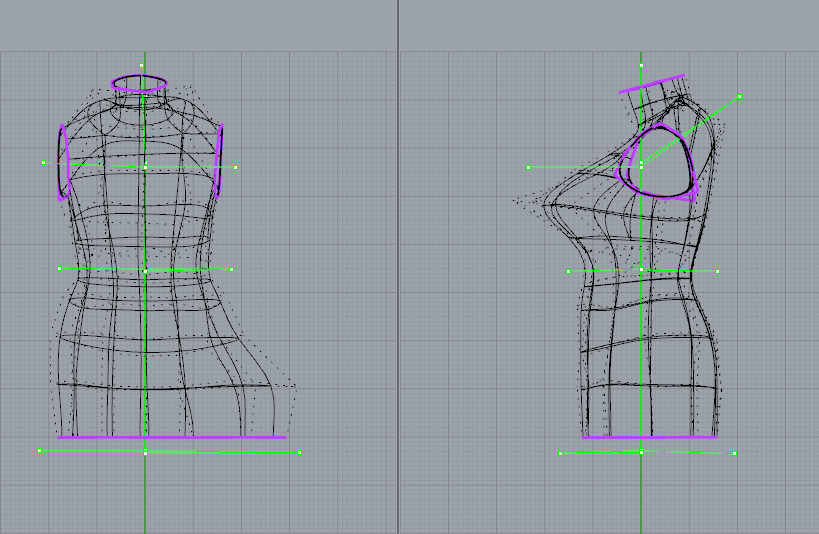Select center handle of front-view bottom line

[145, 452]
